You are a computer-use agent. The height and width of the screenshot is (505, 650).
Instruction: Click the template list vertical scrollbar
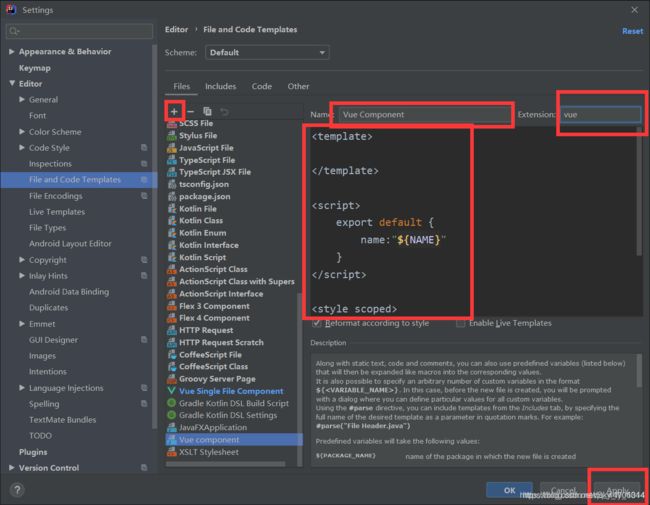click(x=299, y=379)
